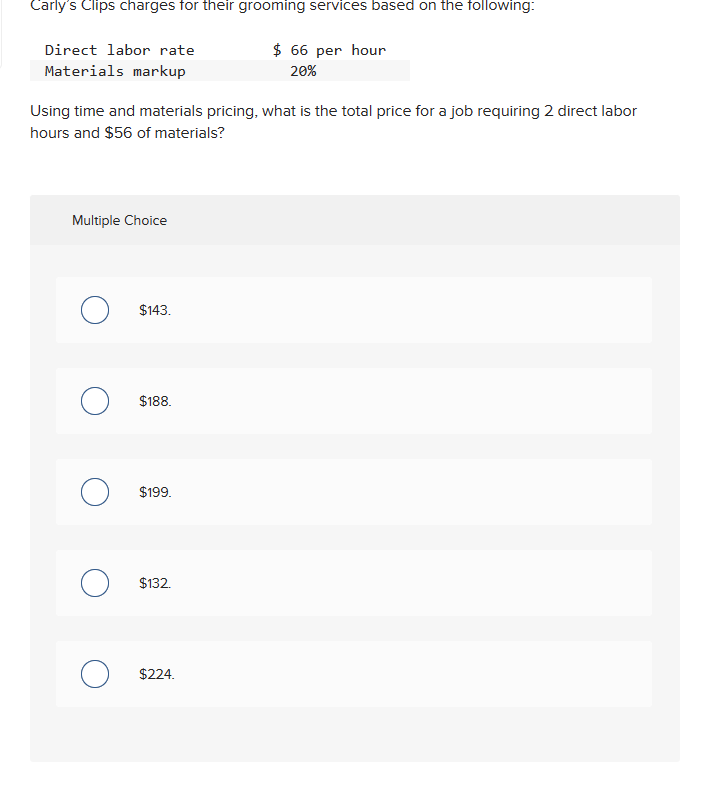Click the $224 answer text label
This screenshot has width=701, height=809.
tap(155, 674)
